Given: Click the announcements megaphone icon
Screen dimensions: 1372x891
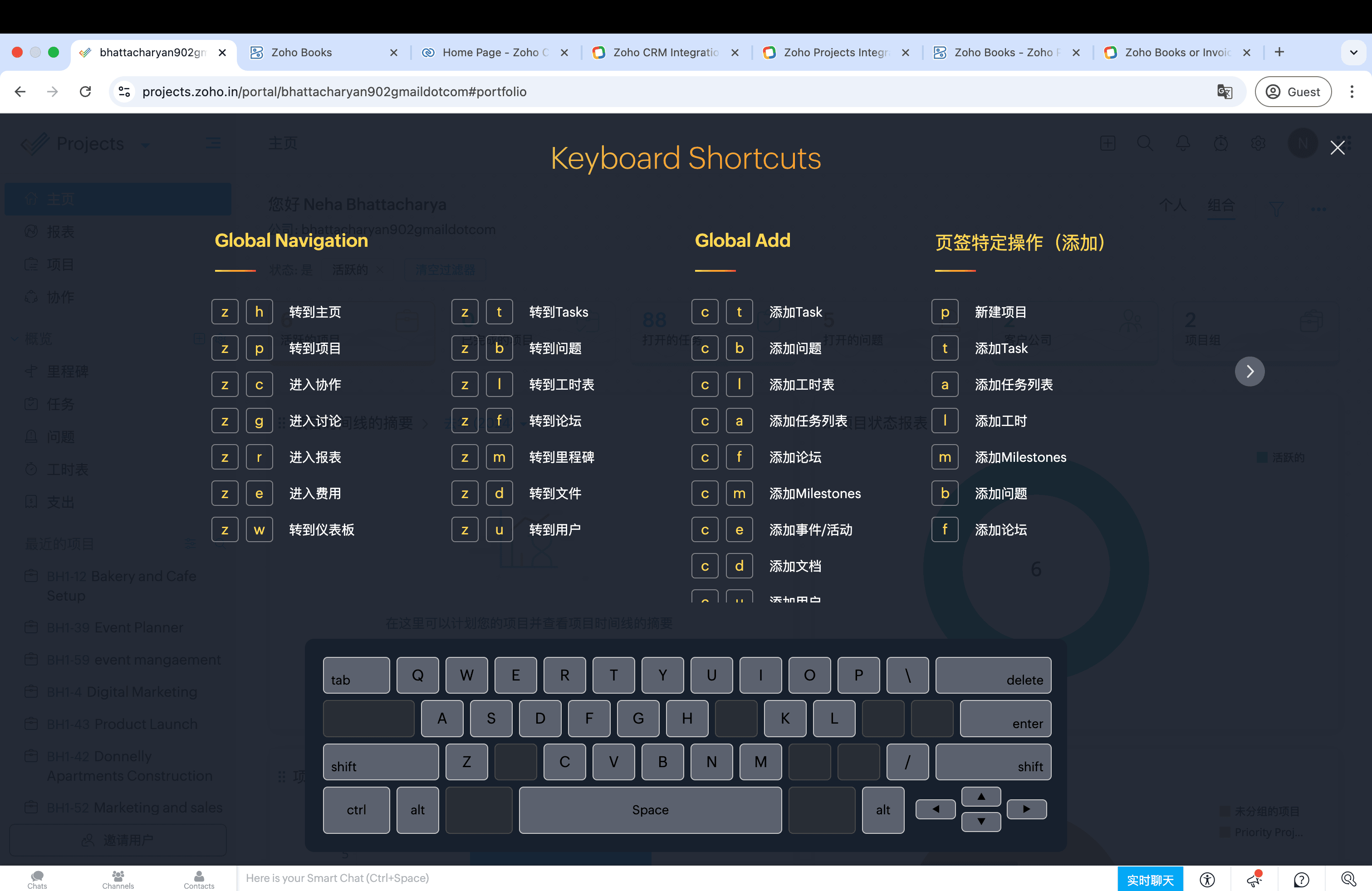Looking at the screenshot, I should pos(1254,880).
